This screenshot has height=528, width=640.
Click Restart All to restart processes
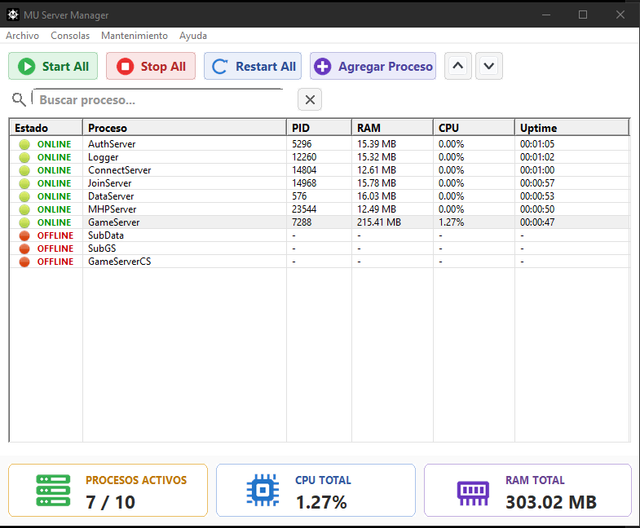(253, 66)
